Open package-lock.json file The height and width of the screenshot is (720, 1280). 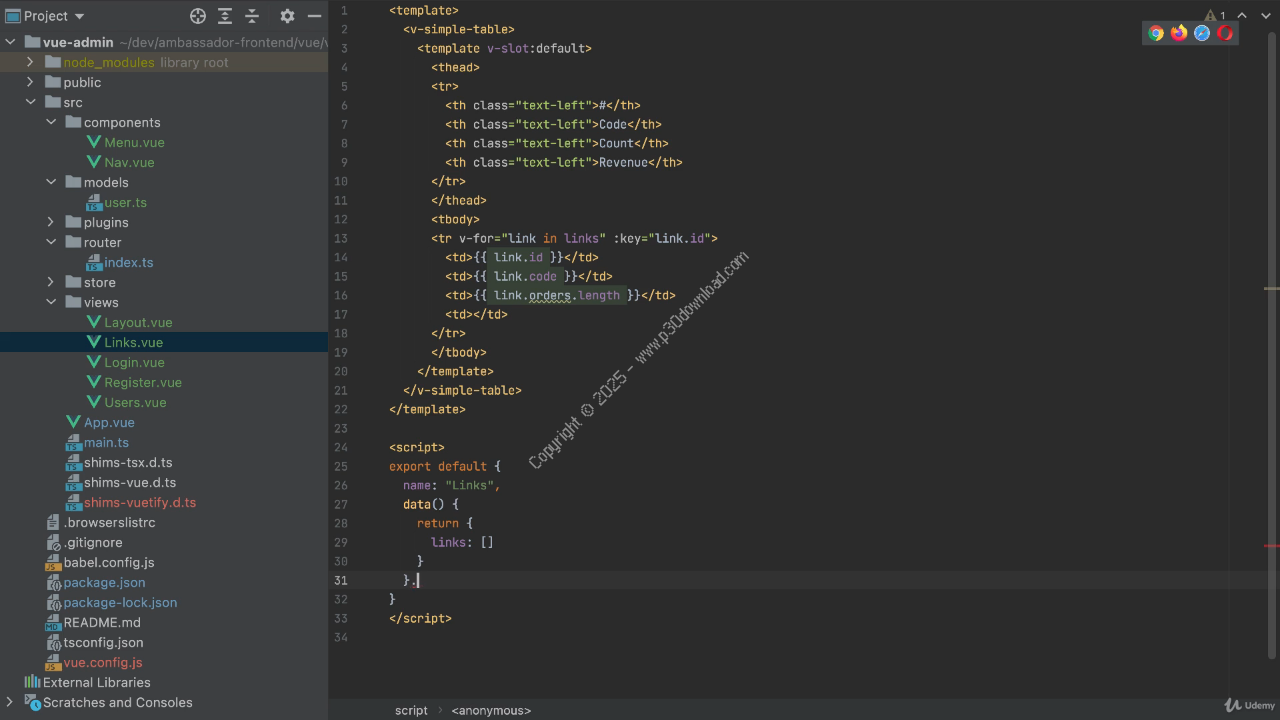point(120,602)
